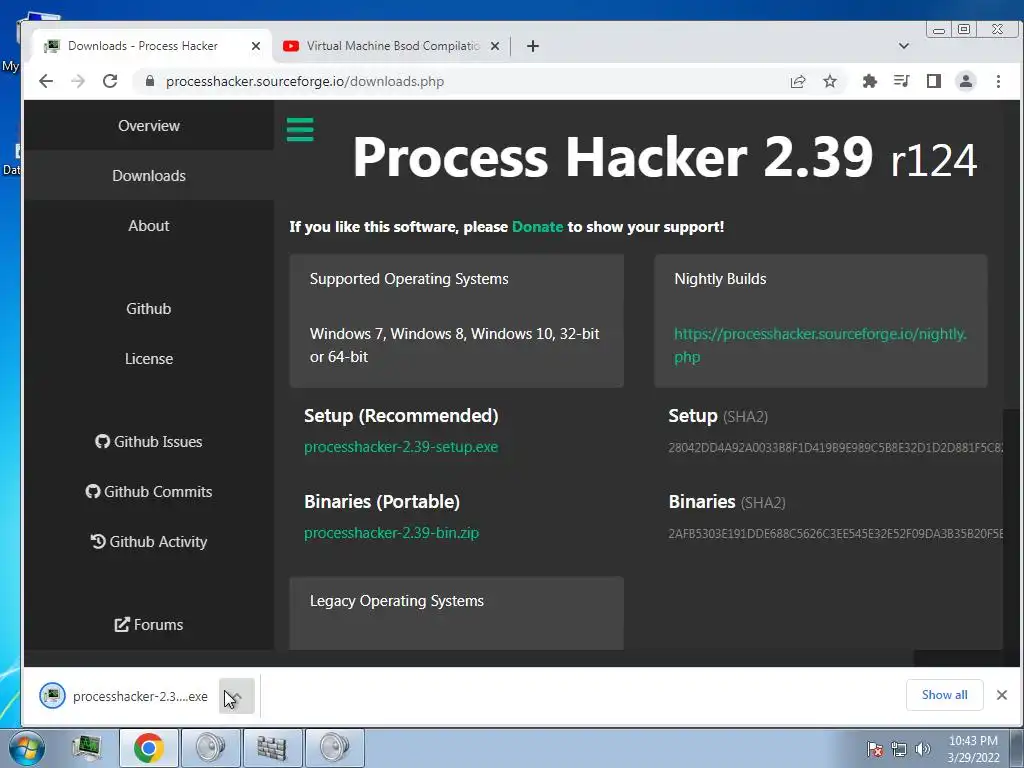1024x768 pixels.
Task: Open About in the sidebar
Action: 149,226
